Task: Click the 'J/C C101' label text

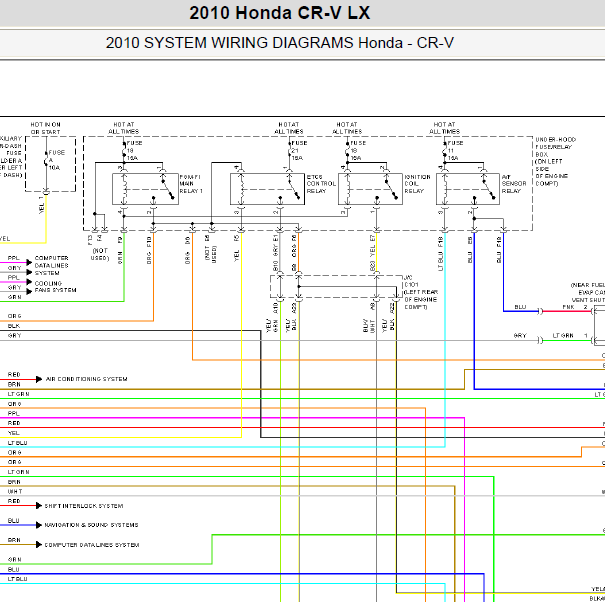Action: pyautogui.click(x=411, y=281)
